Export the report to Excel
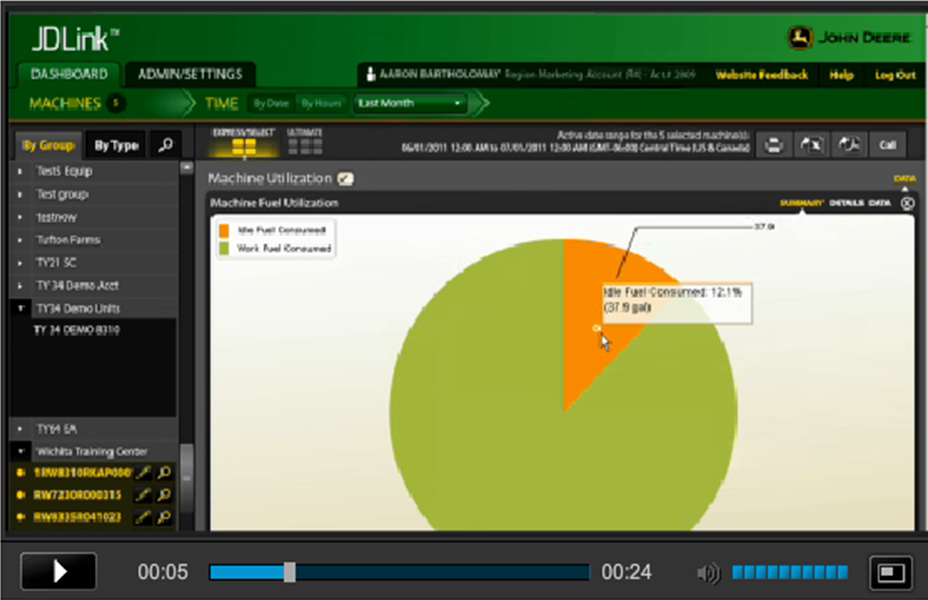The width and height of the screenshot is (928, 600). point(811,145)
